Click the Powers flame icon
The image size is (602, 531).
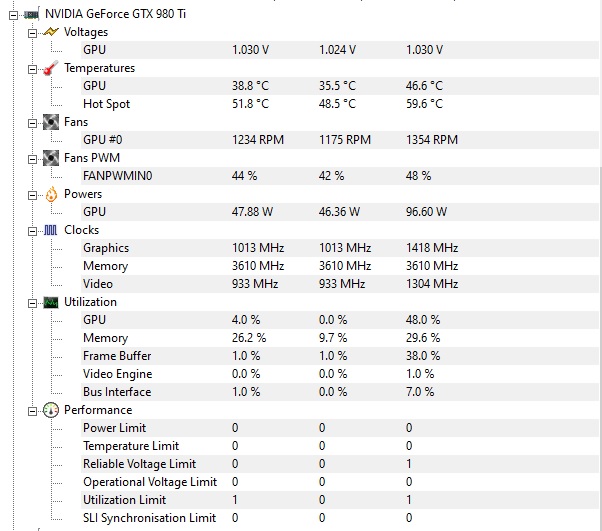51,194
